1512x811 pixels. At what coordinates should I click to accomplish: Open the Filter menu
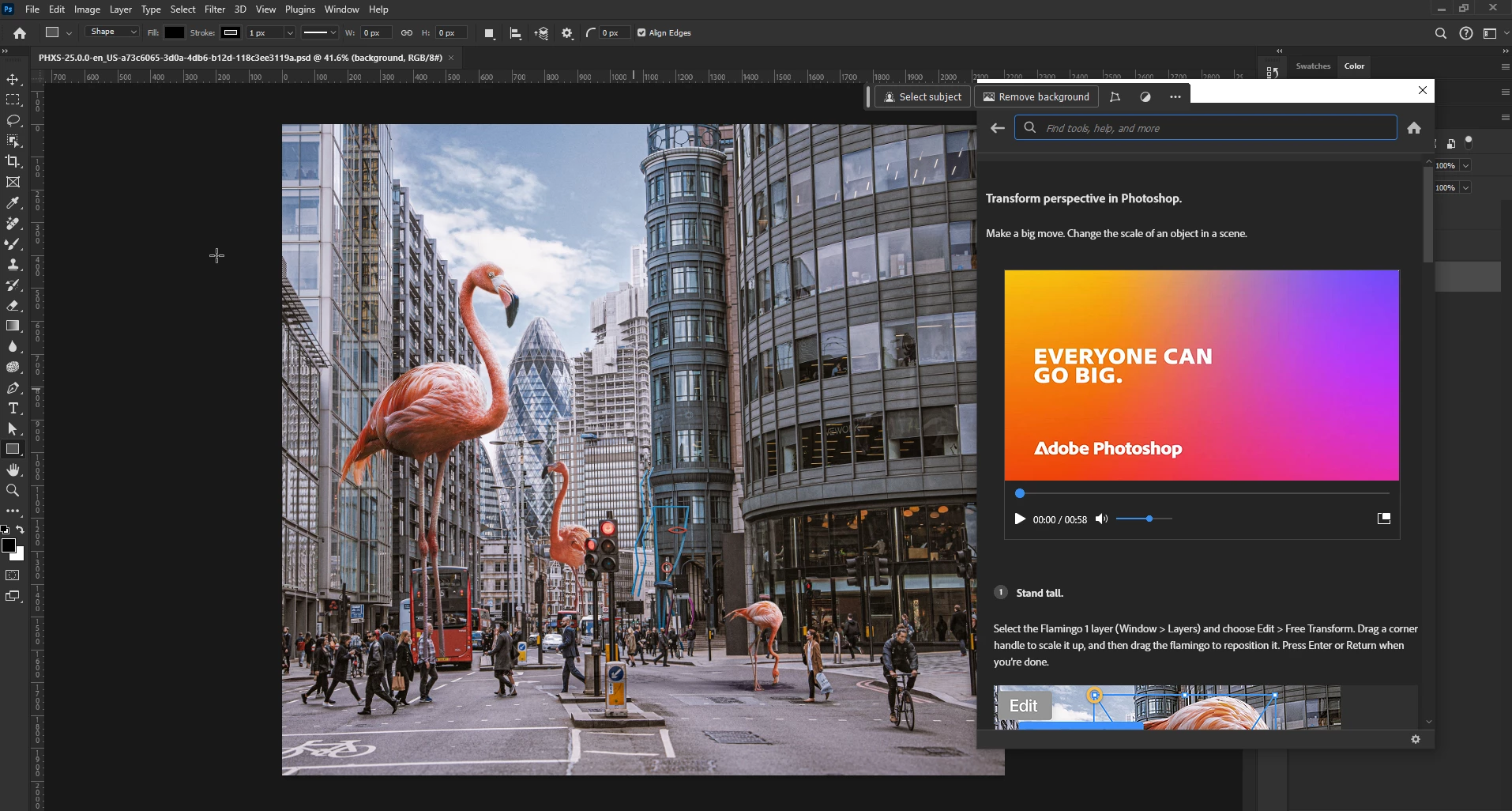click(215, 9)
